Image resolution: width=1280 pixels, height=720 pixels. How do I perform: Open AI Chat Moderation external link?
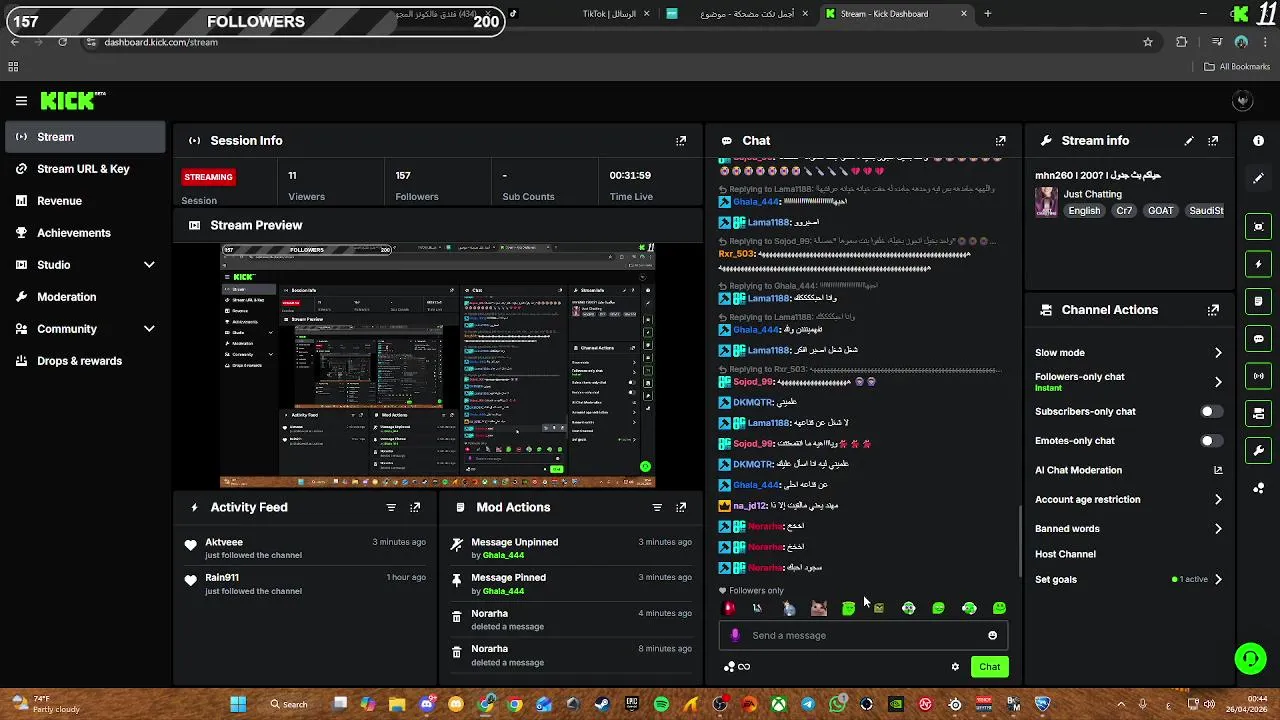[1218, 470]
